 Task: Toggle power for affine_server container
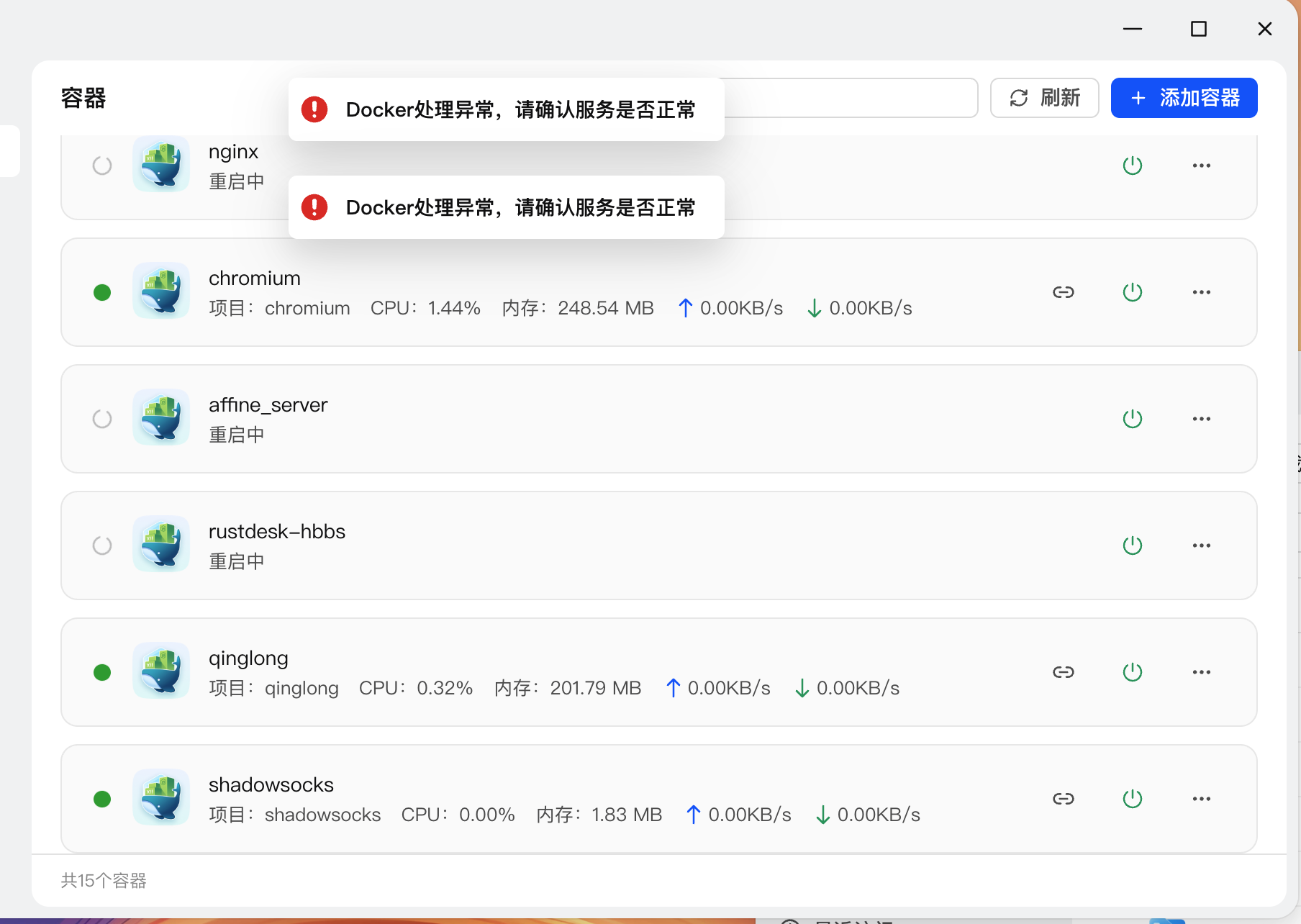pos(1132,419)
